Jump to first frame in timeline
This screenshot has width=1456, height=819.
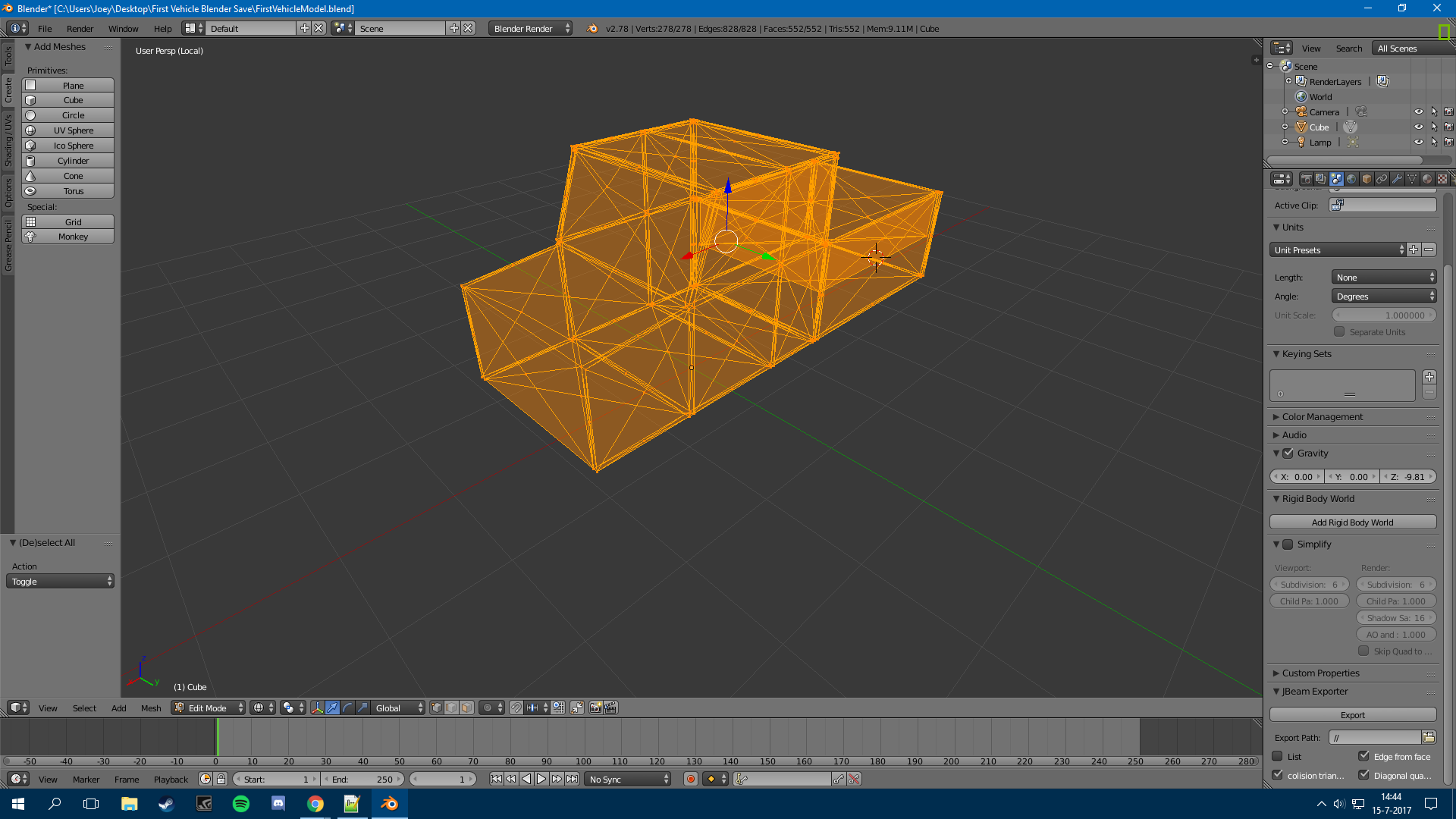click(x=496, y=779)
